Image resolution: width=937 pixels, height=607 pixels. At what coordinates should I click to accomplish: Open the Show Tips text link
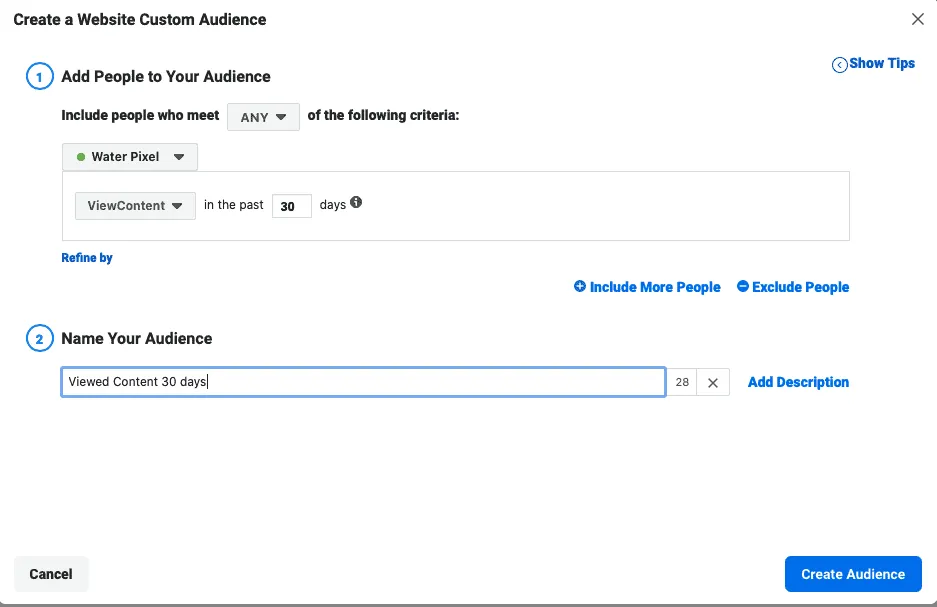(882, 63)
